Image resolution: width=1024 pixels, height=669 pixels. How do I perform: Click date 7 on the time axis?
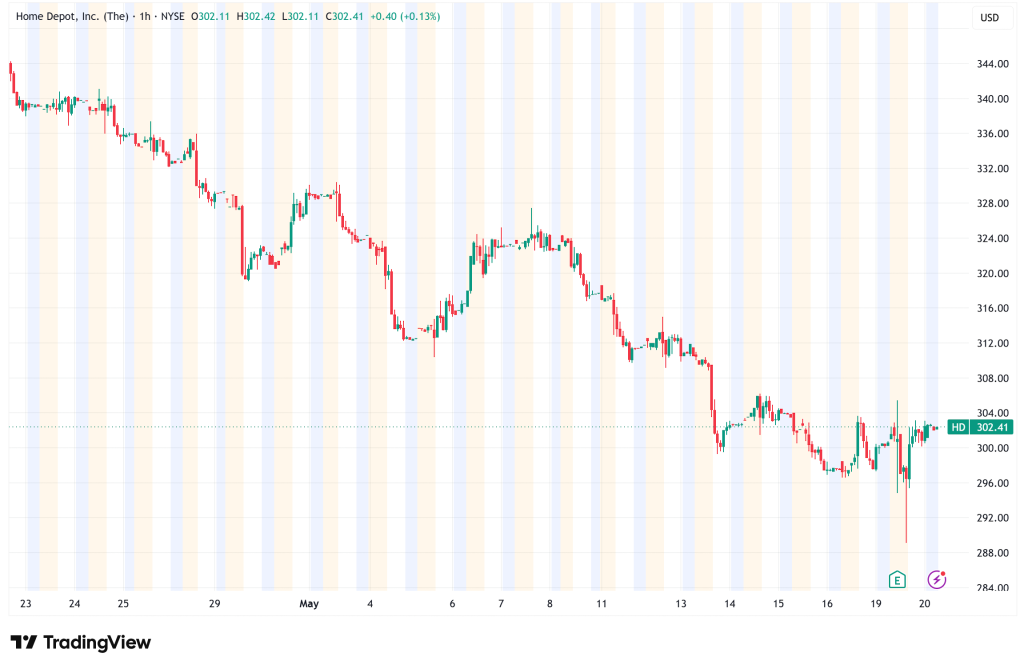[x=501, y=604]
